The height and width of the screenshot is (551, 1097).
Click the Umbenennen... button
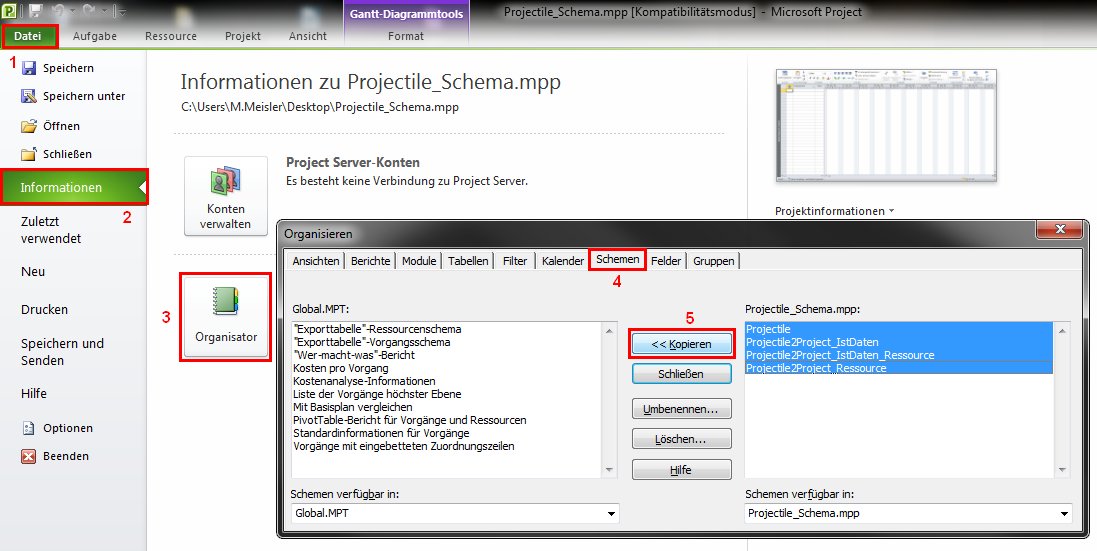[x=682, y=409]
